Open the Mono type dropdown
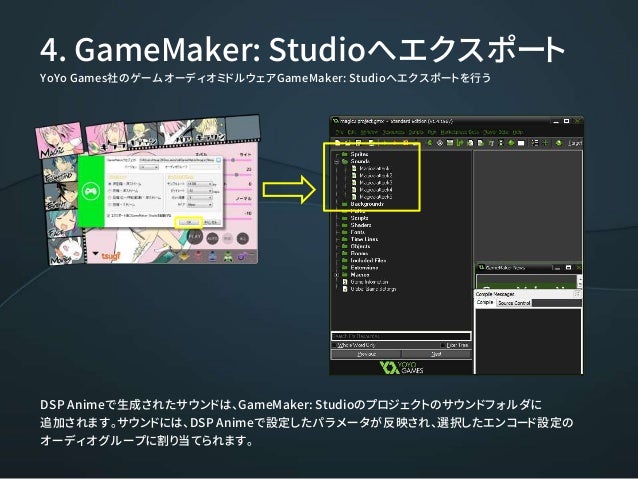Viewport: 638px width, 479px height. [x=199, y=205]
